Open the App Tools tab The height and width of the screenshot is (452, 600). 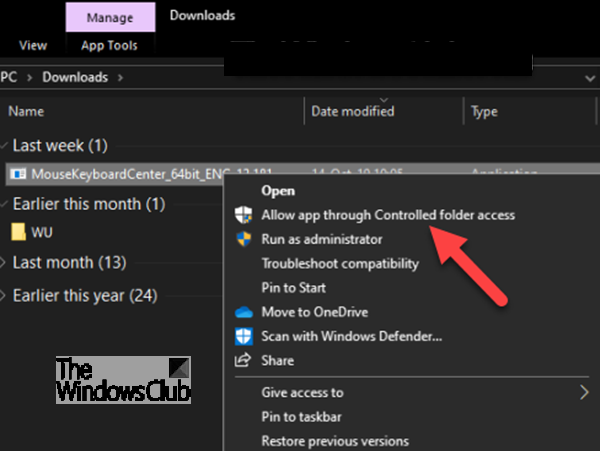(109, 46)
